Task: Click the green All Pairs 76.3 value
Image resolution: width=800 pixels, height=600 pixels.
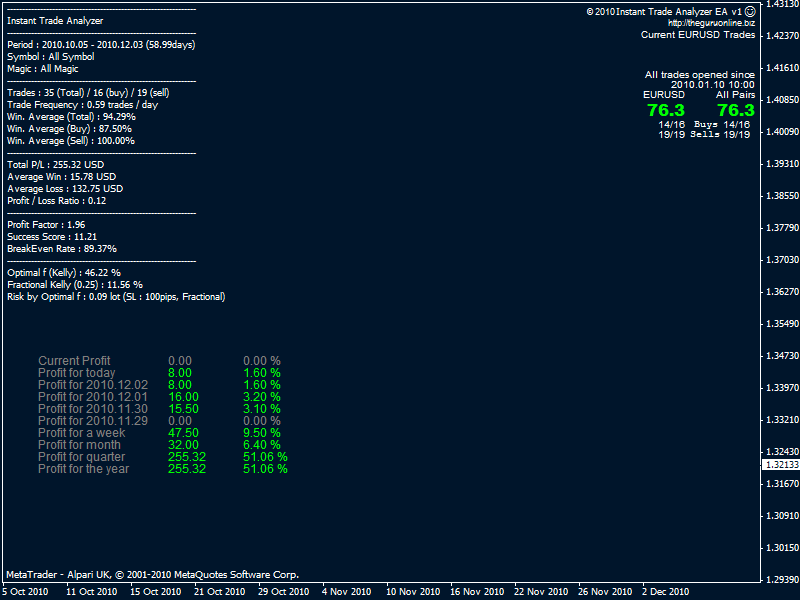Action: [x=735, y=110]
